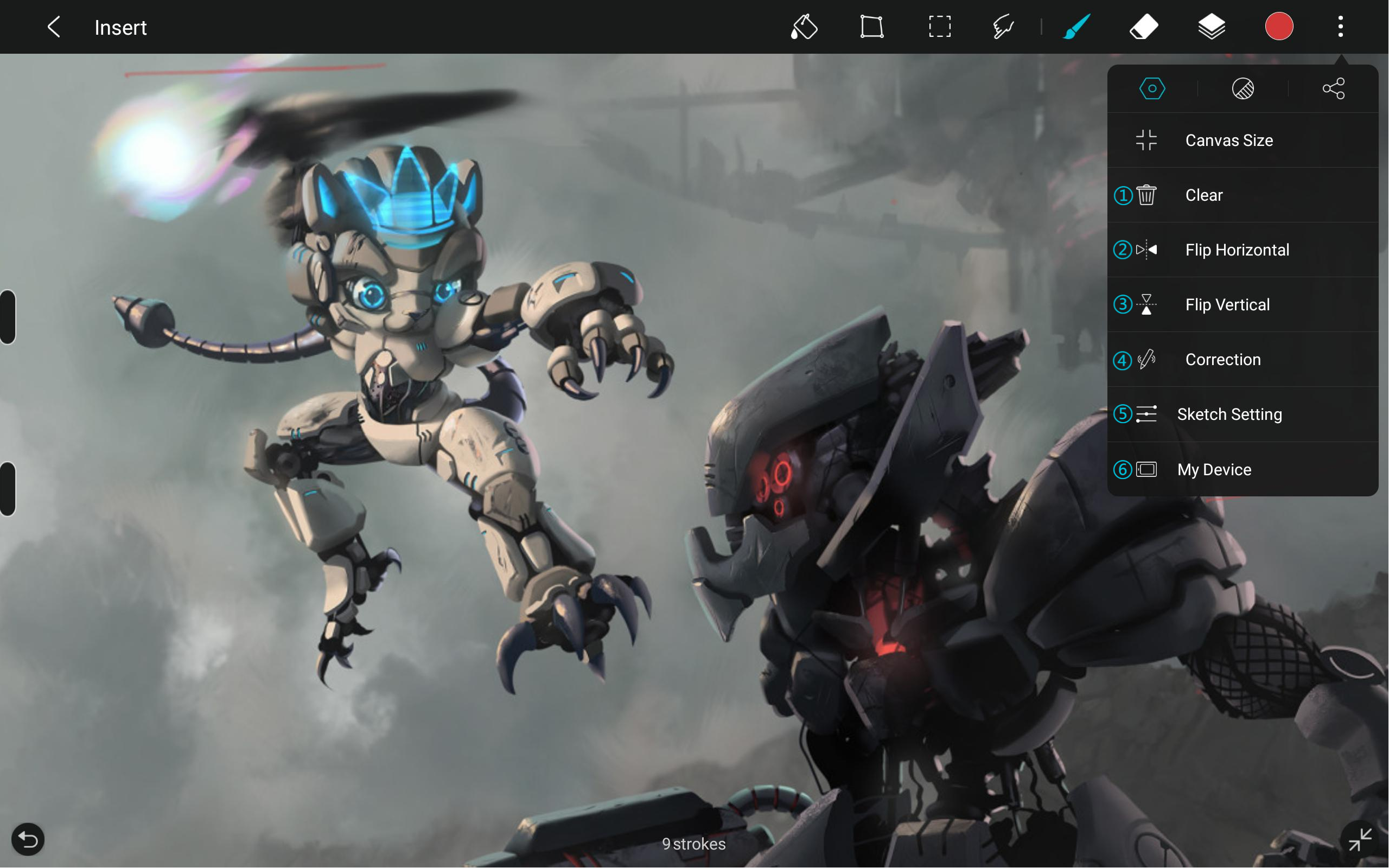Click the undo arrow button
Screen dimensions: 1389x868
pyautogui.click(x=28, y=839)
